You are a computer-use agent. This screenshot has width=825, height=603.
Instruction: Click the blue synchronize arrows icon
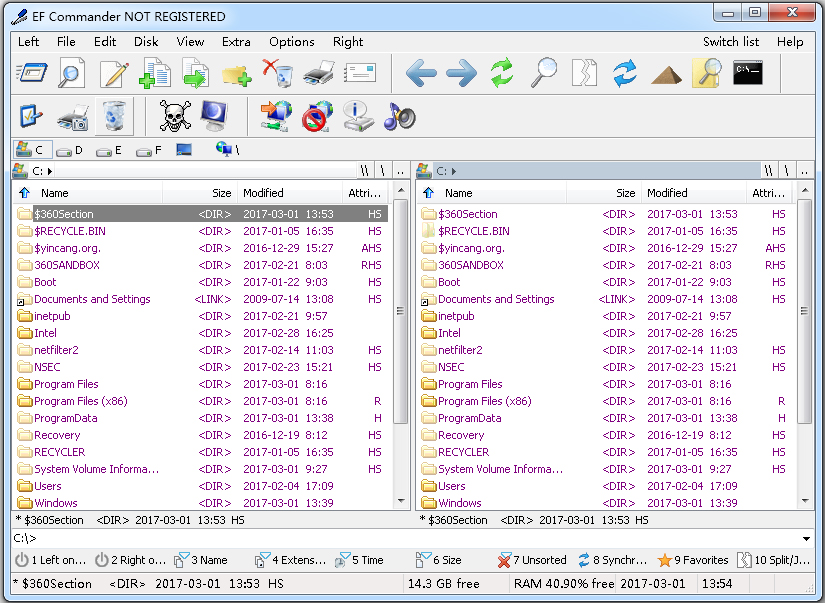(625, 73)
